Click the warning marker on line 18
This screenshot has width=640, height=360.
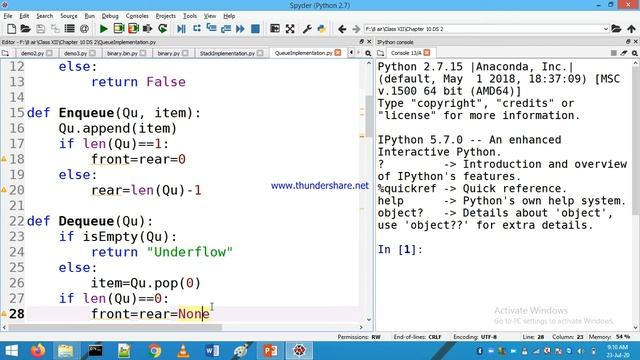4,159
